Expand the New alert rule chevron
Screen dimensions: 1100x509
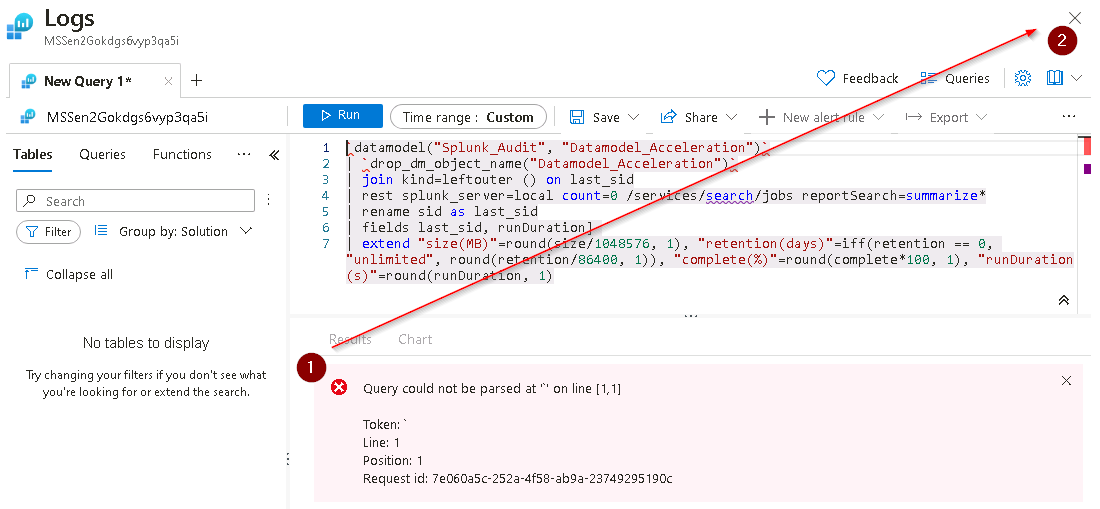tap(878, 117)
